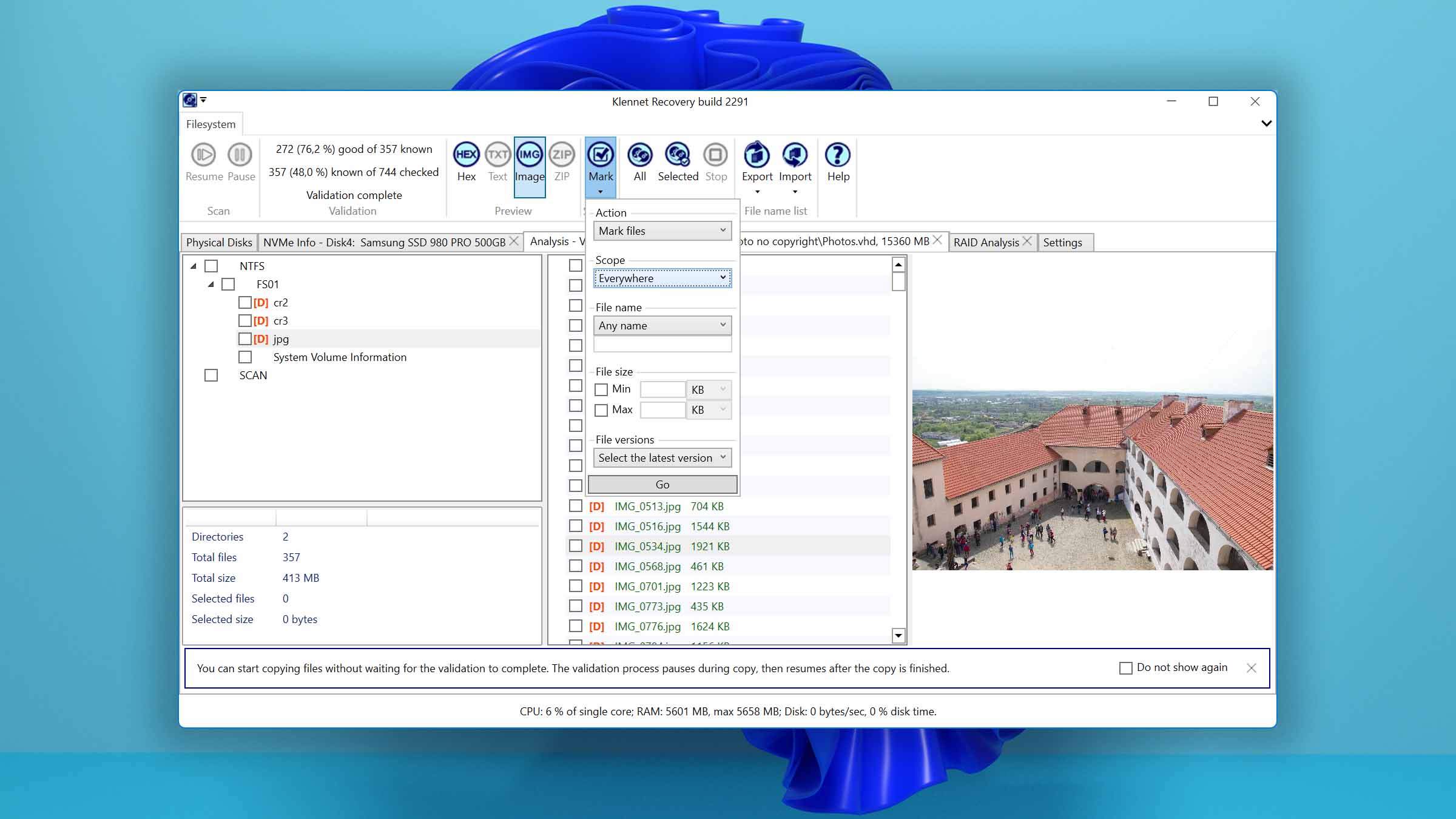Click the copy Selected files icon
The width and height of the screenshot is (1456, 819).
tap(678, 155)
